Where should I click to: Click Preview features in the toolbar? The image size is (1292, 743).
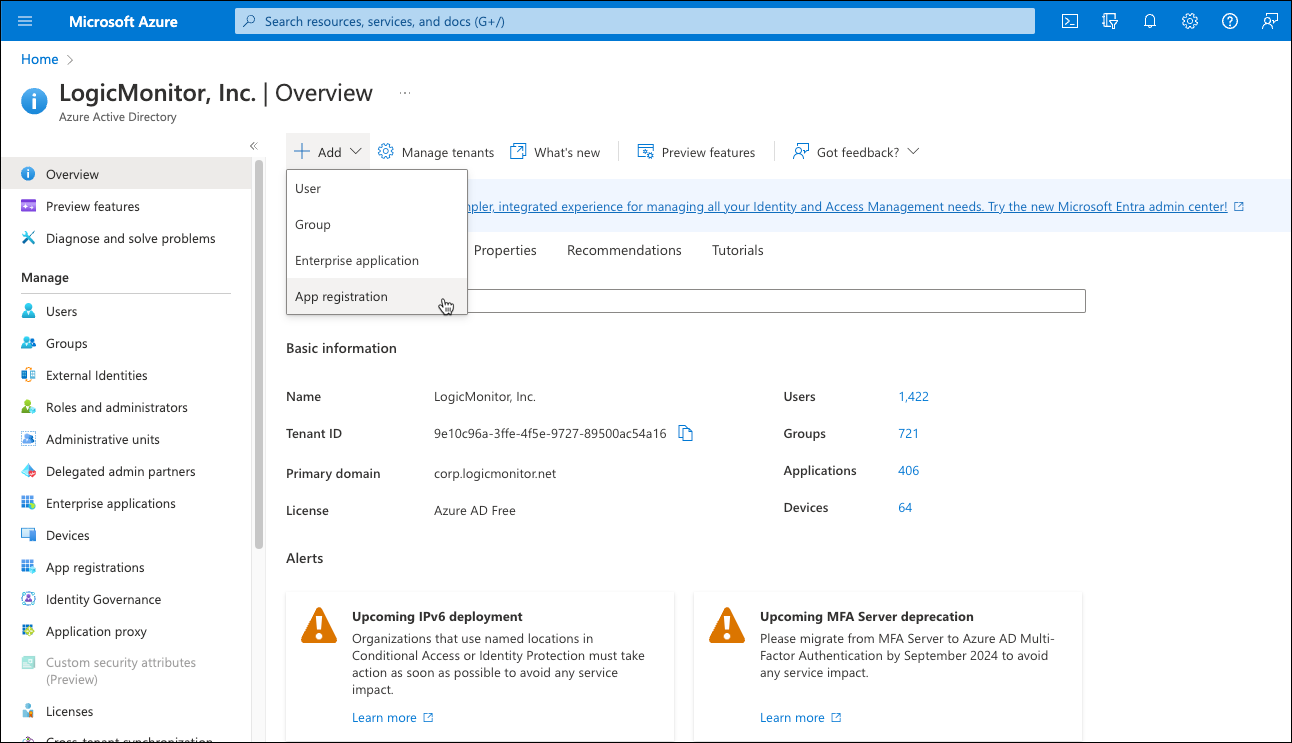point(696,152)
